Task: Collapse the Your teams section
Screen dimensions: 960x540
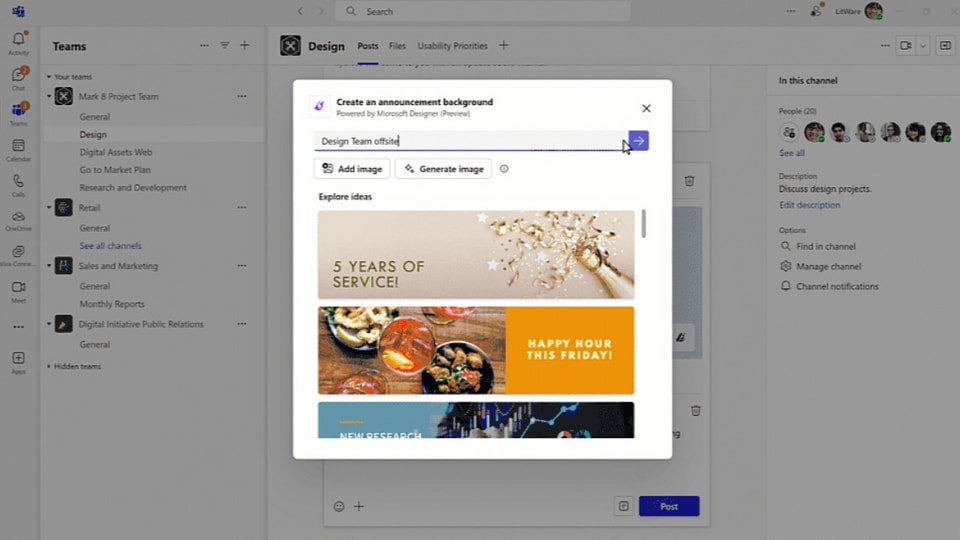Action: pos(49,77)
